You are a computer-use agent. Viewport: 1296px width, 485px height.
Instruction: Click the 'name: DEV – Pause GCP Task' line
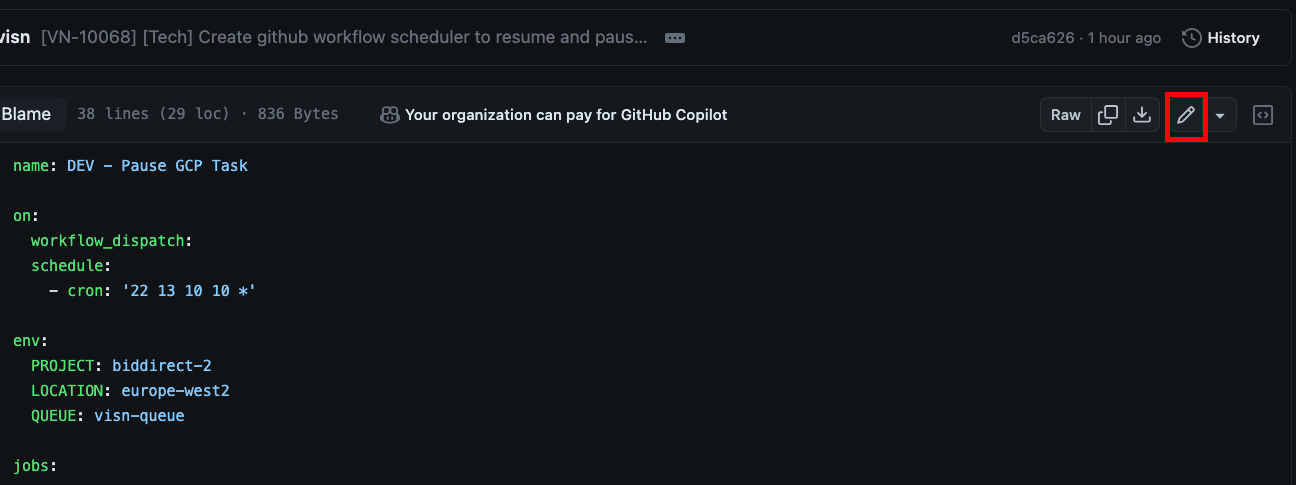coord(130,165)
